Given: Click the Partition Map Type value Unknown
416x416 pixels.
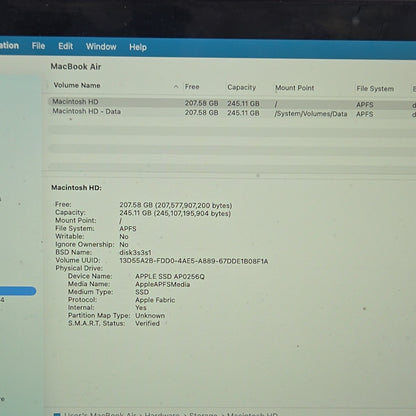Looking at the screenshot, I should coord(150,315).
